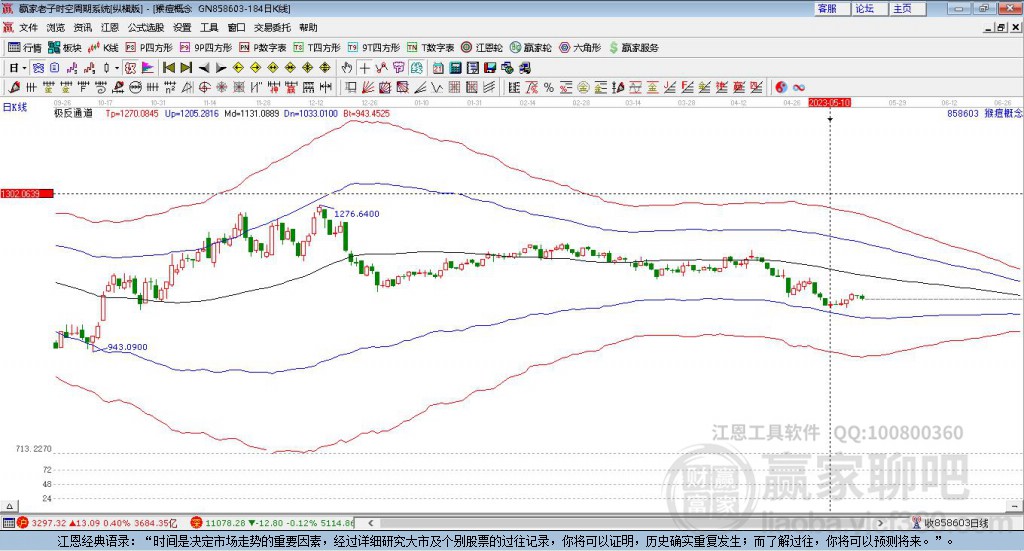Open the 浏览 menu
The image size is (1024, 551).
56,27
